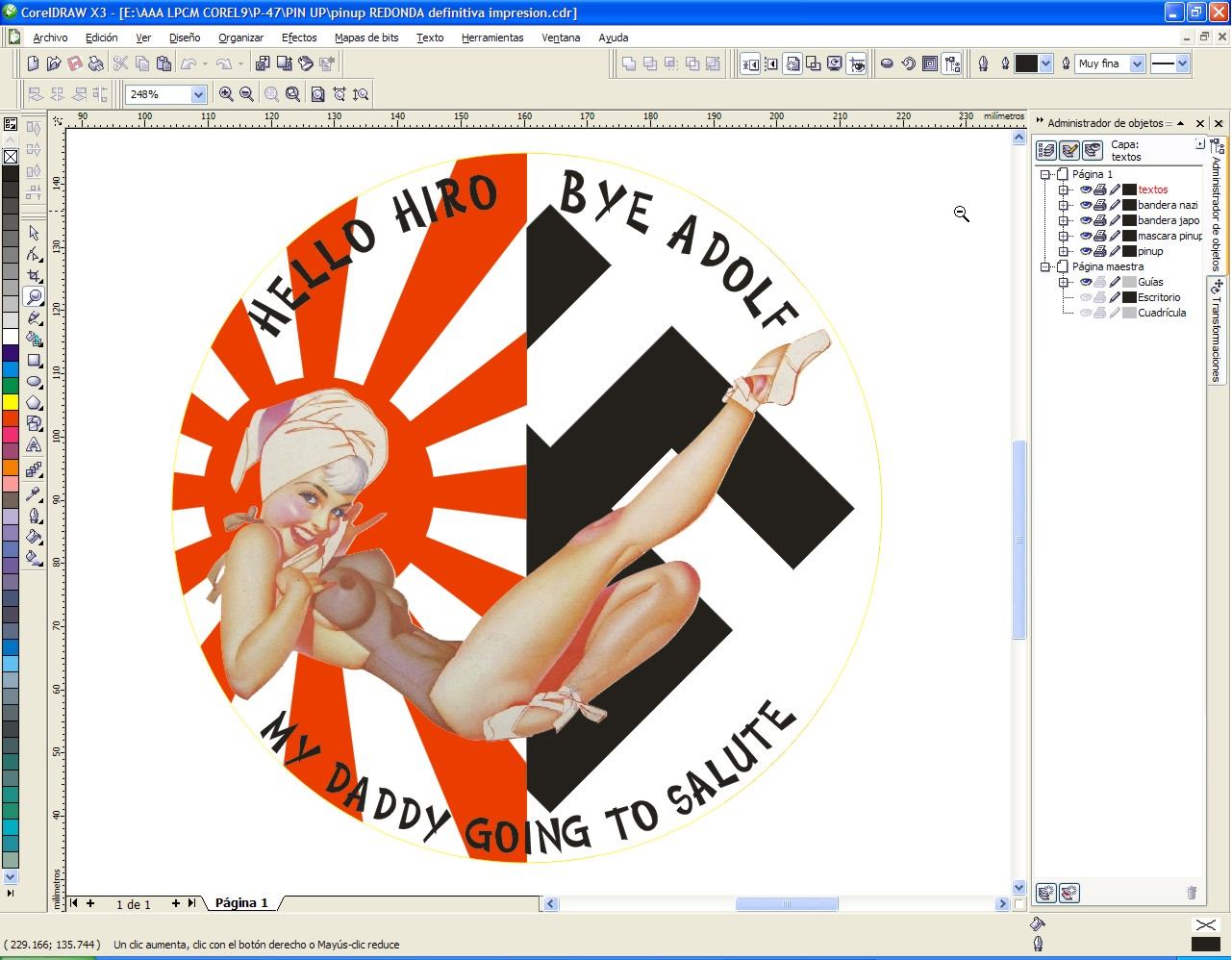Select the bandera japo layer name
1232x960 pixels.
[1169, 220]
